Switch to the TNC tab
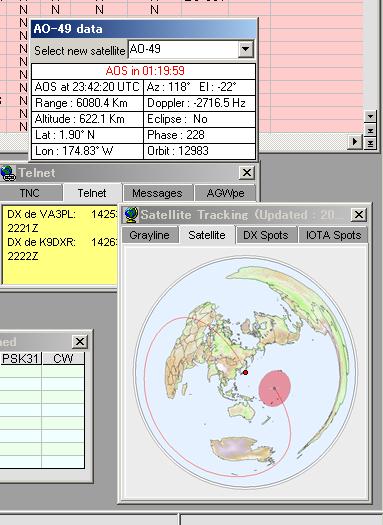This screenshot has height=525, width=383. click(29, 193)
